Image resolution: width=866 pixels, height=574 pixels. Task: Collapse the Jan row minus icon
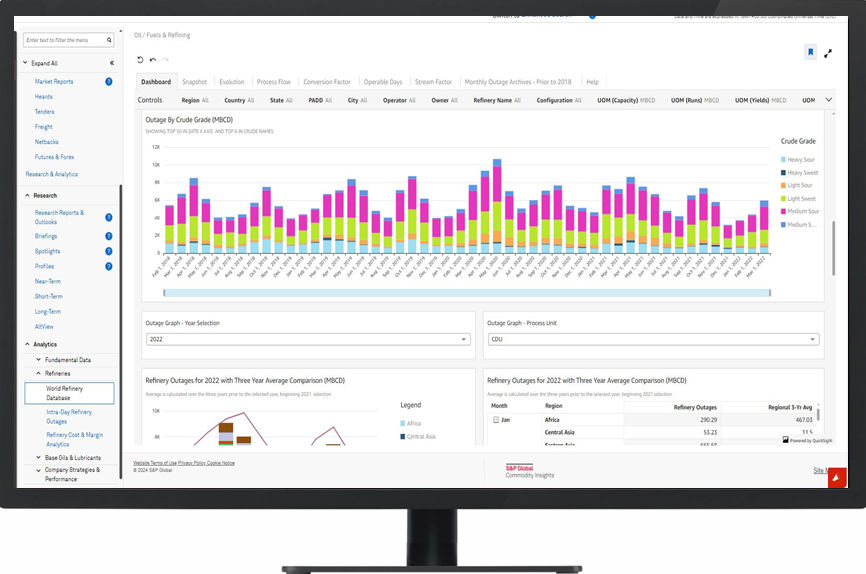(496, 420)
